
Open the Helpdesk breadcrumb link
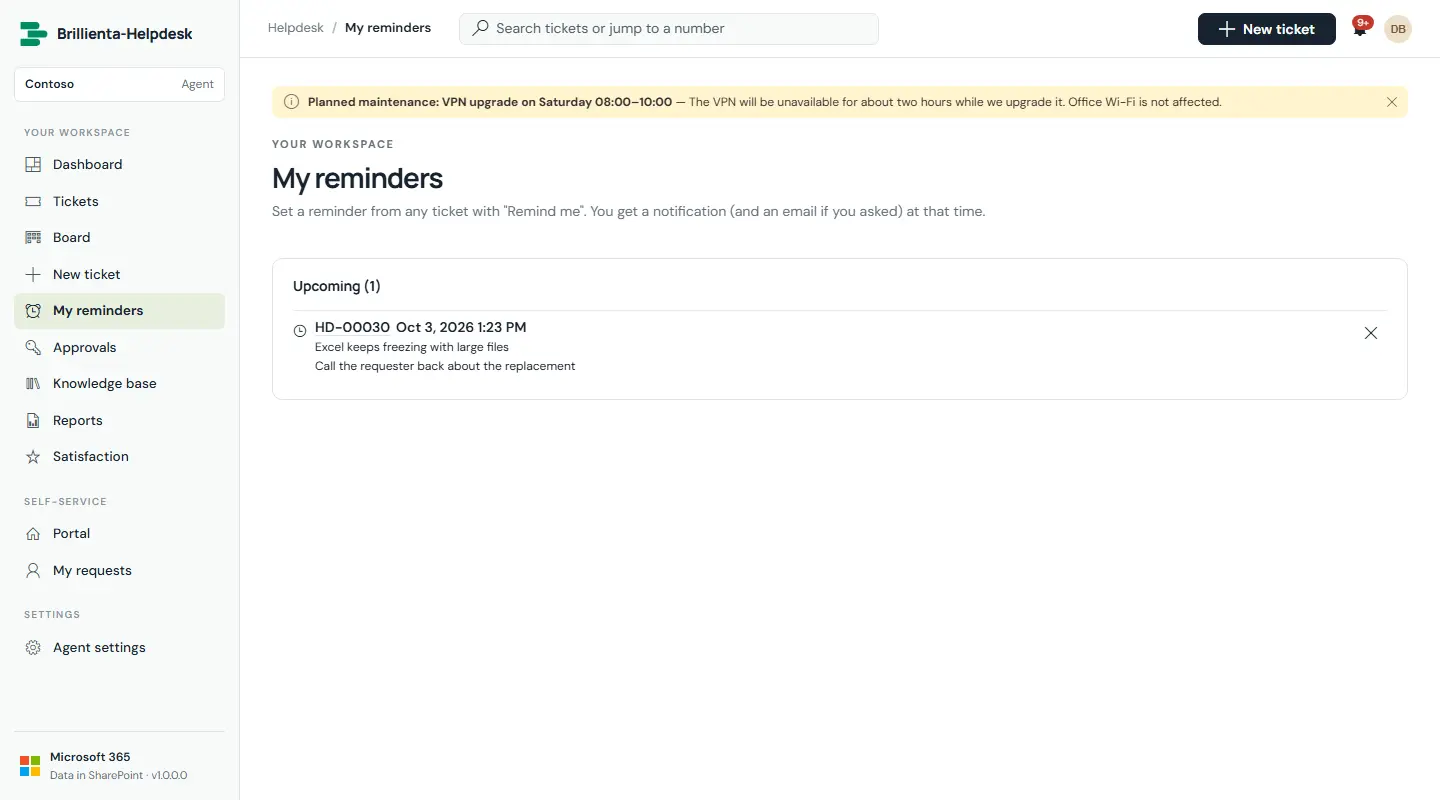(x=296, y=28)
